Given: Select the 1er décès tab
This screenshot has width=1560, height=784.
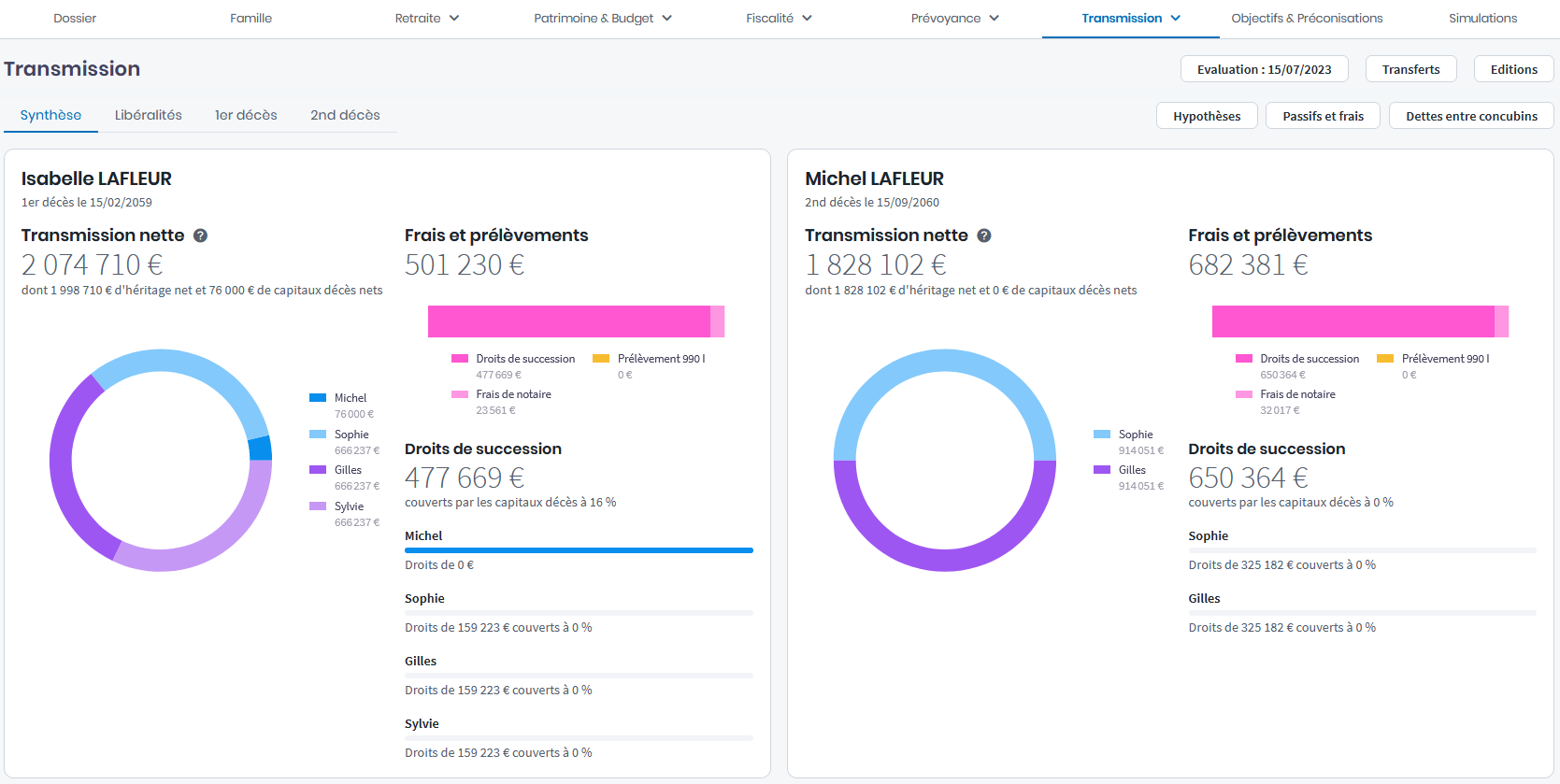Looking at the screenshot, I should (x=246, y=115).
